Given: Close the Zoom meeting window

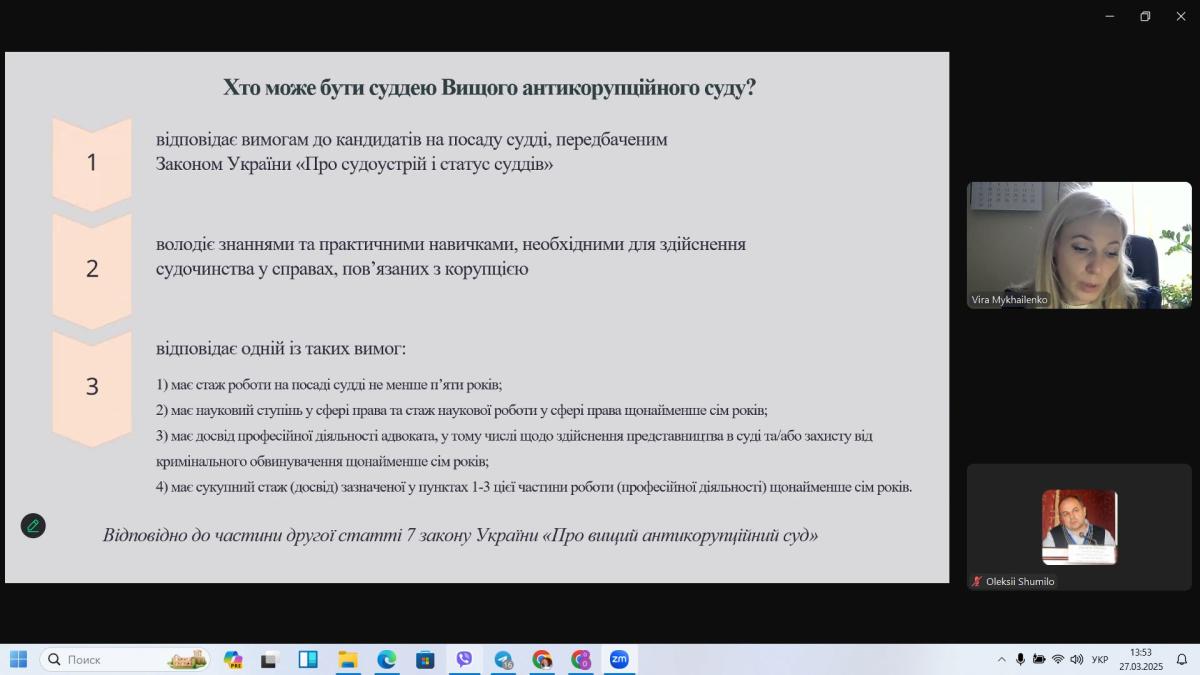Looking at the screenshot, I should click(x=1180, y=16).
